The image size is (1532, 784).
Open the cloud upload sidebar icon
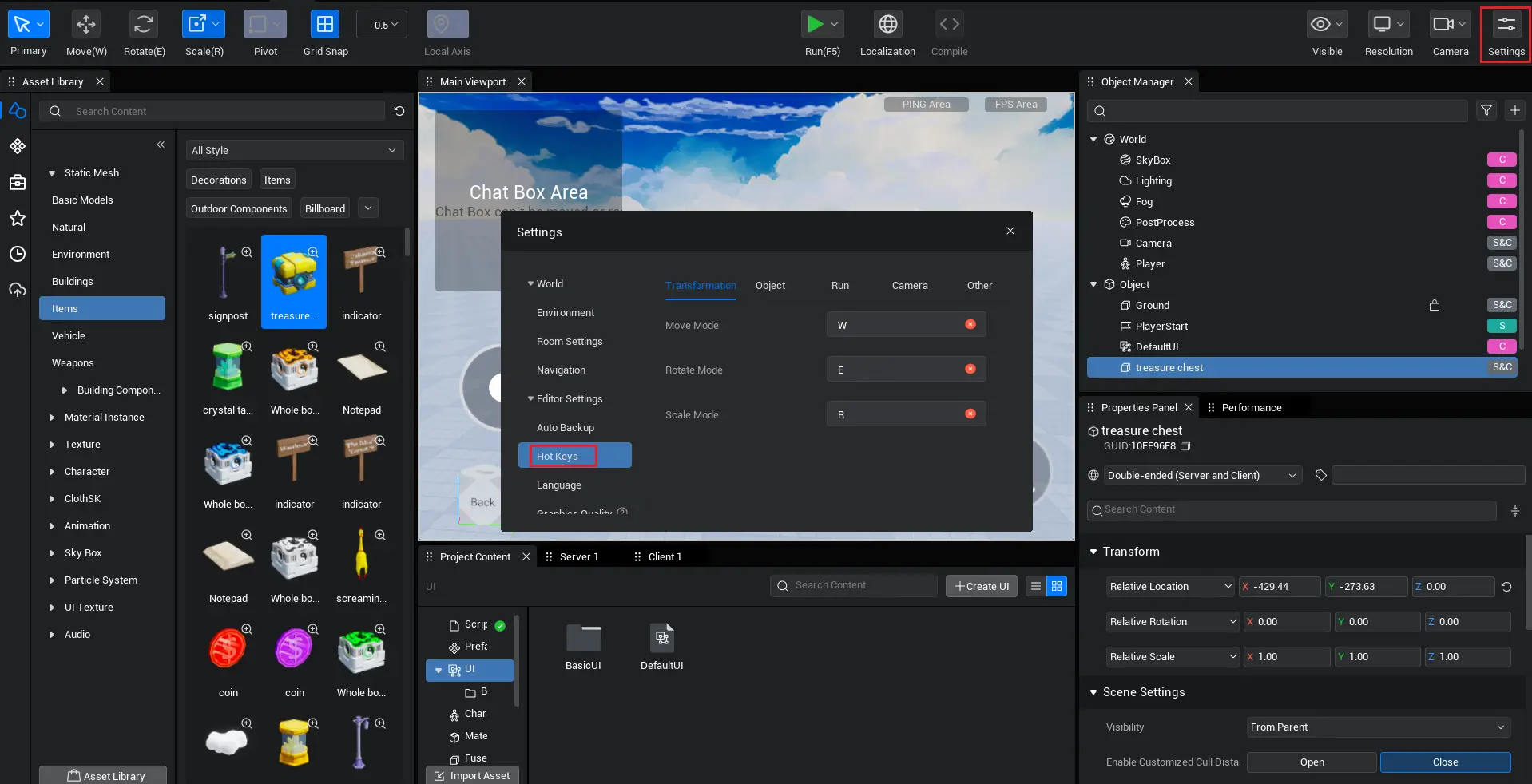click(x=18, y=290)
